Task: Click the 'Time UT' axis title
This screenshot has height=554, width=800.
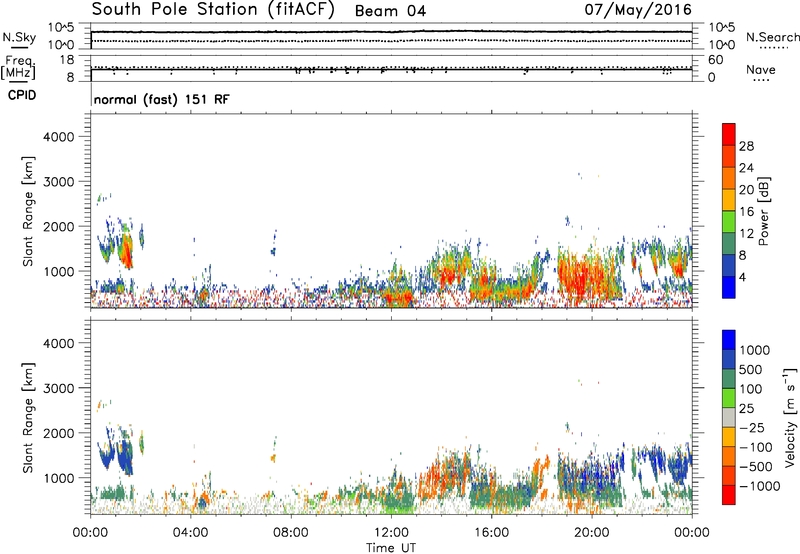Action: [x=391, y=548]
